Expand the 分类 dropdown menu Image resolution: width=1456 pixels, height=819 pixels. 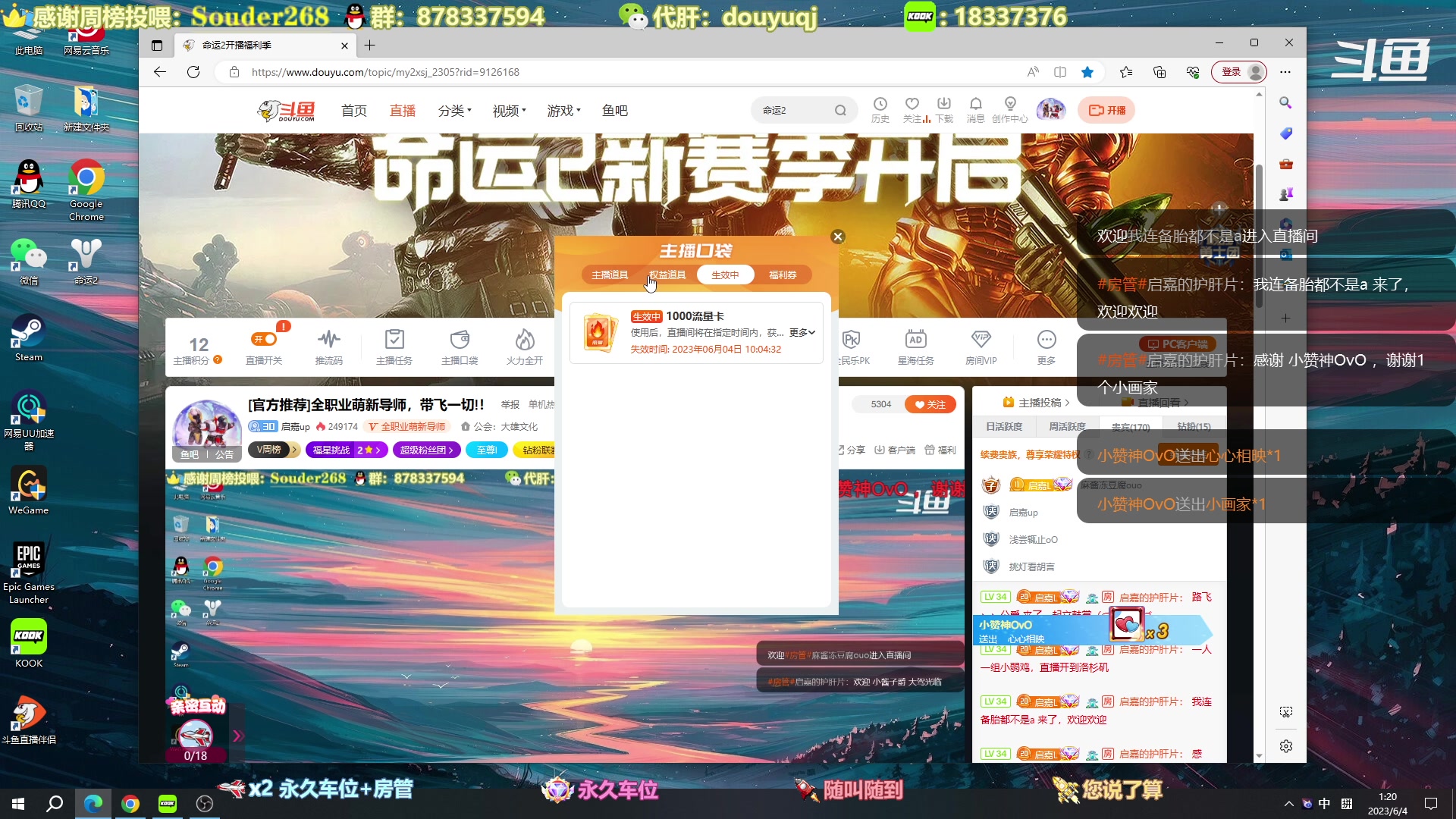(455, 111)
